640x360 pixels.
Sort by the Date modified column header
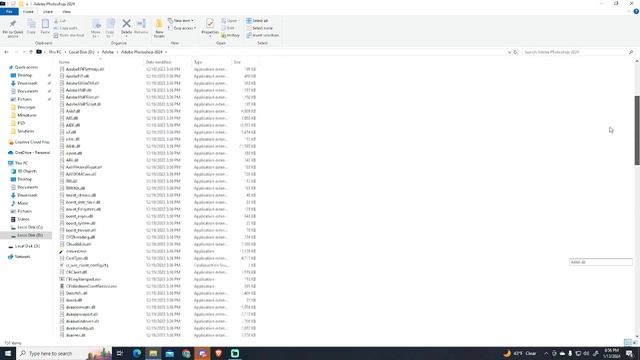(x=158, y=62)
